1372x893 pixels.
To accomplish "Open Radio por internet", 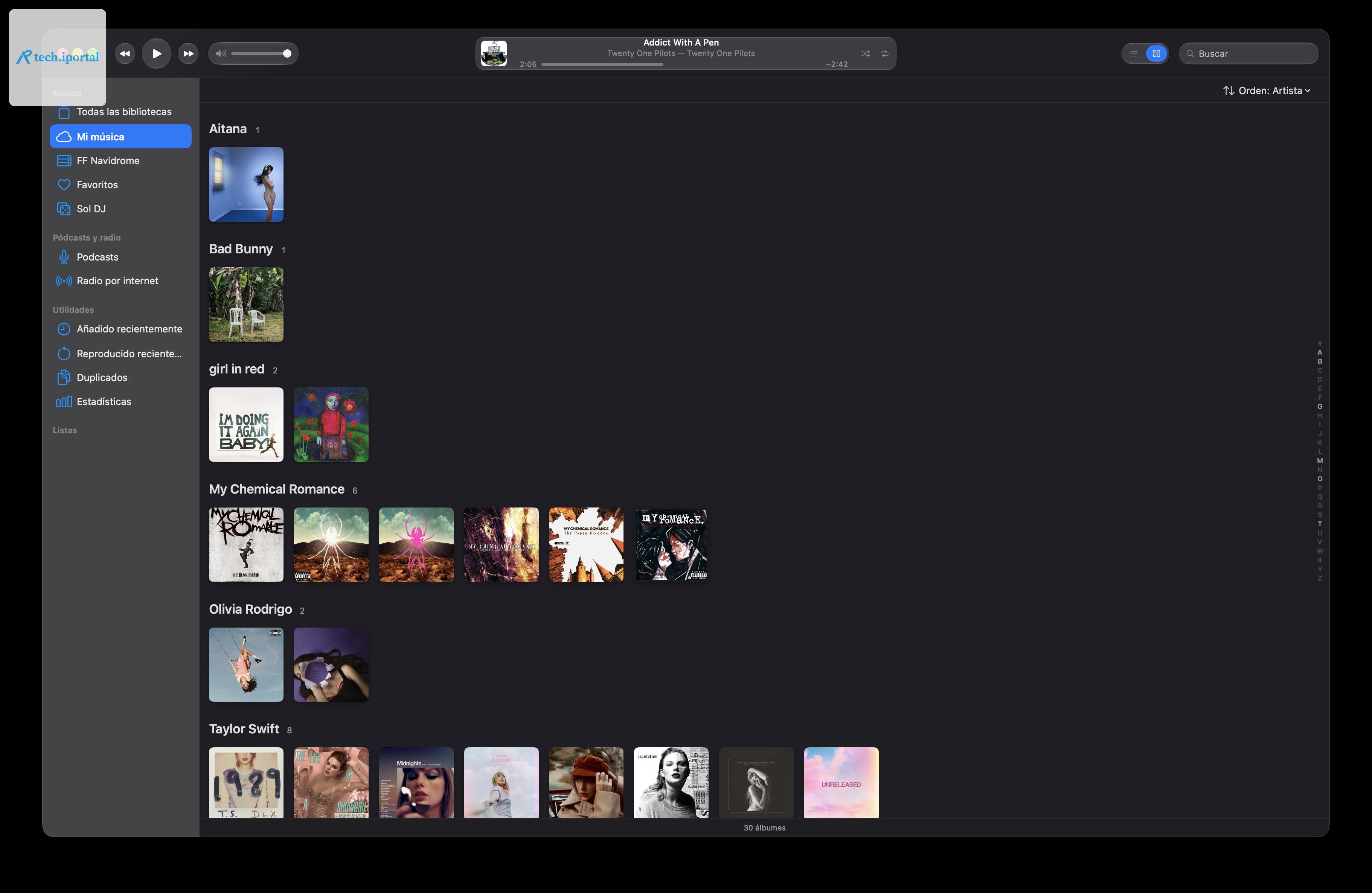I will tap(120, 281).
